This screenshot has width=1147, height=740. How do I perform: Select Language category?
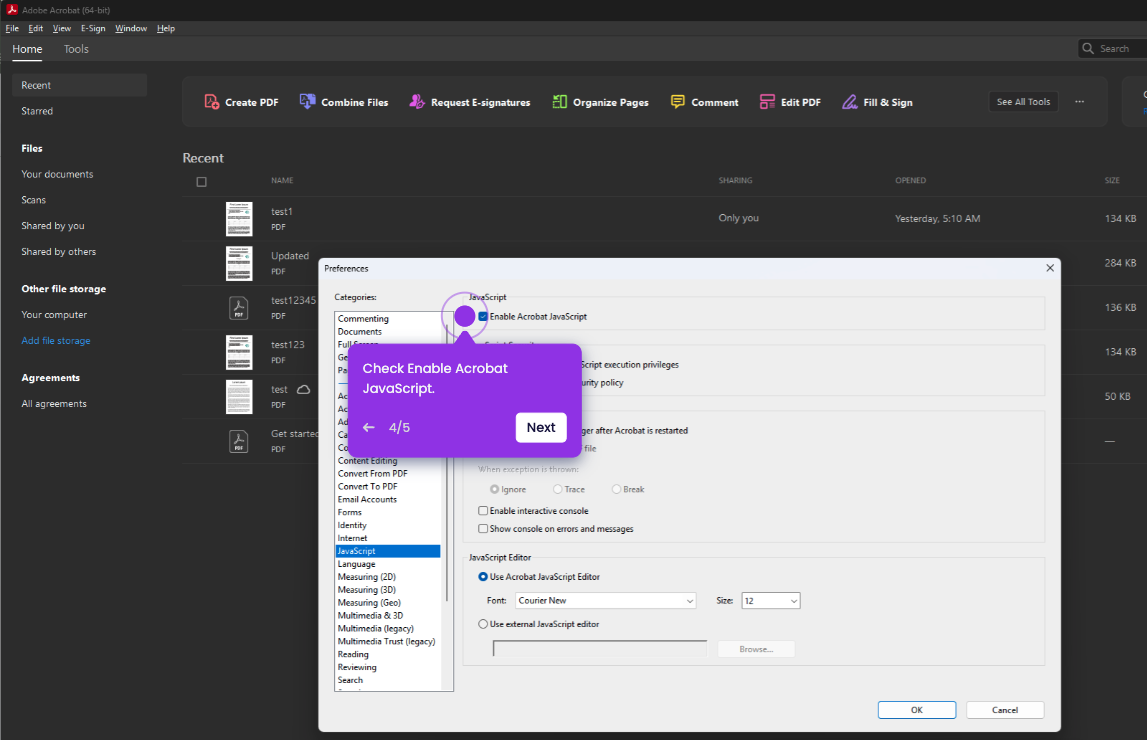[356, 564]
